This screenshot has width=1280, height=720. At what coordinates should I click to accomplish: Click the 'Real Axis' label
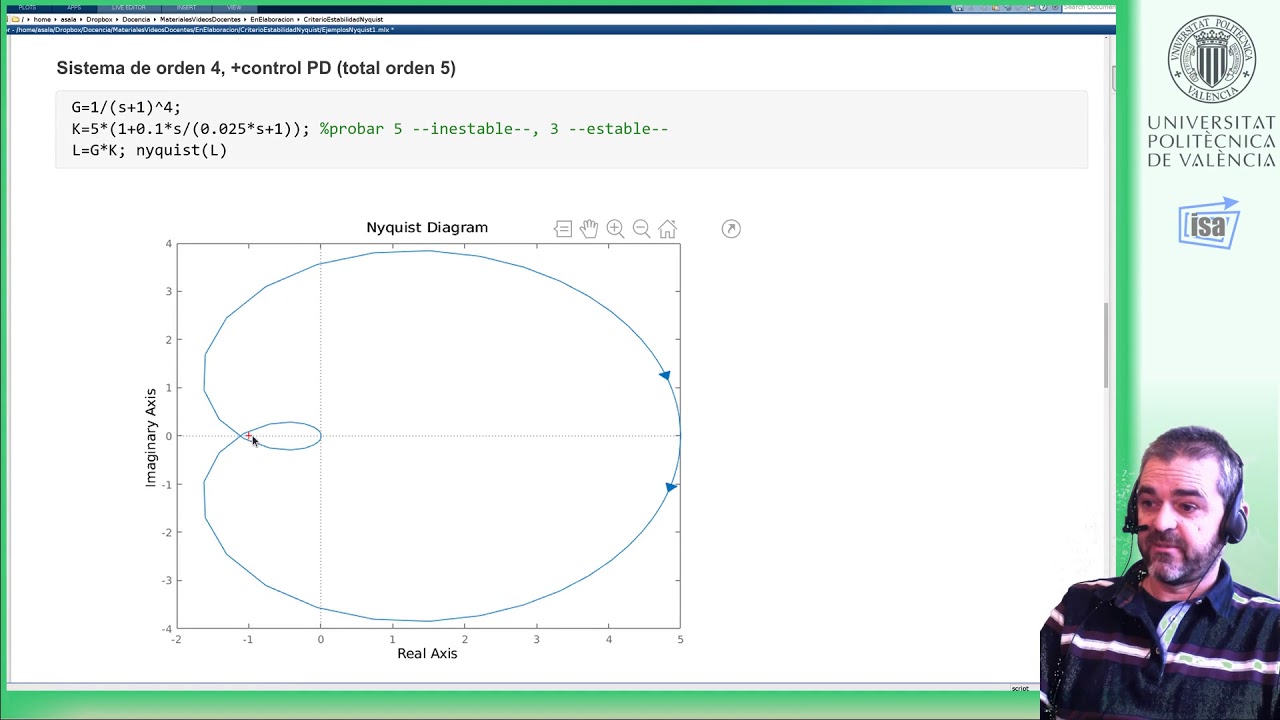coord(427,653)
